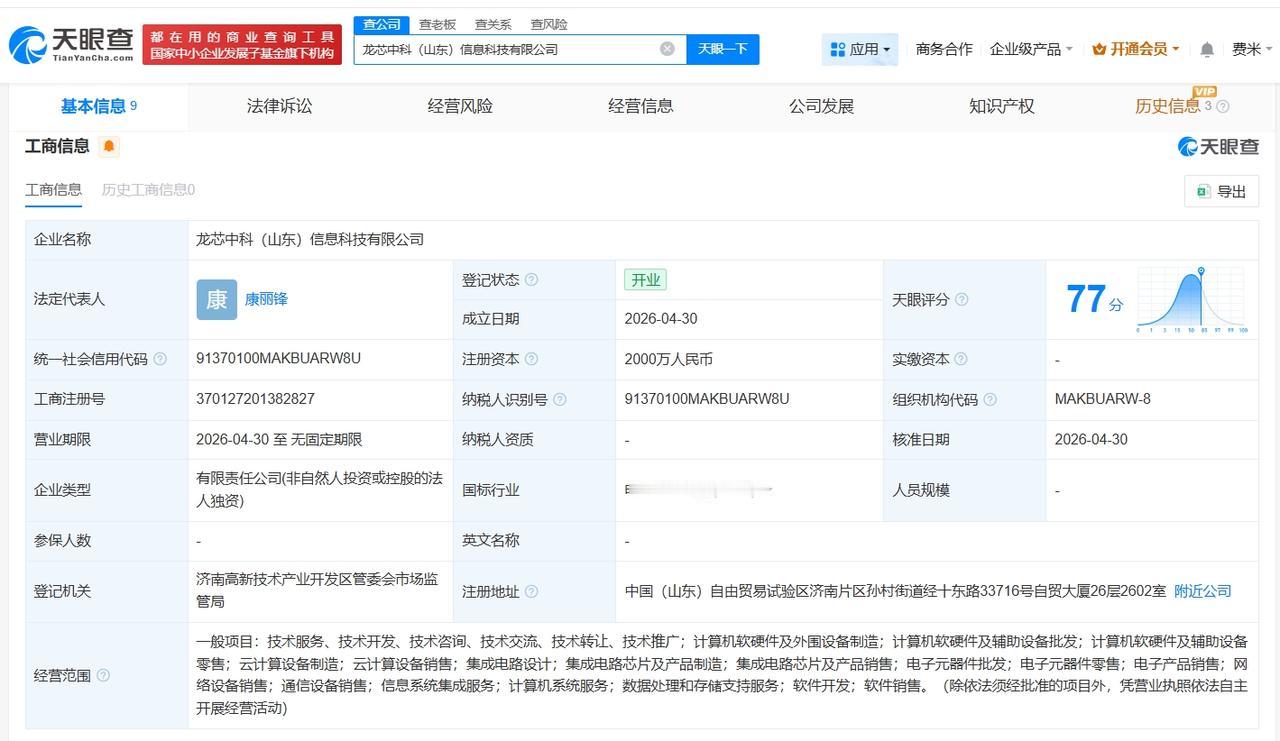
Task: Switch to the 知识产权 tab
Action: (1001, 106)
